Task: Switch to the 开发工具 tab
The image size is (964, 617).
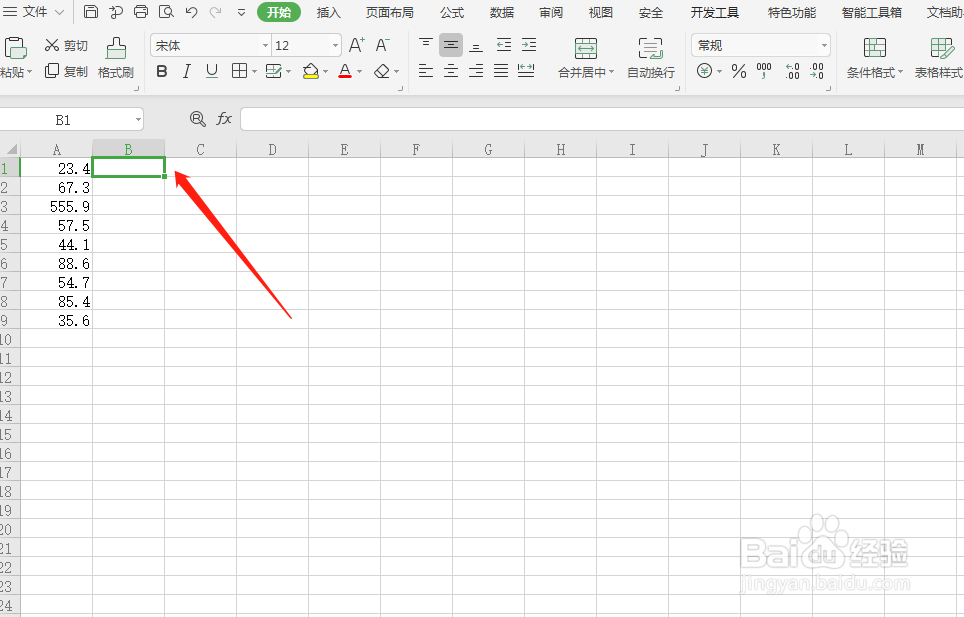Action: (714, 12)
